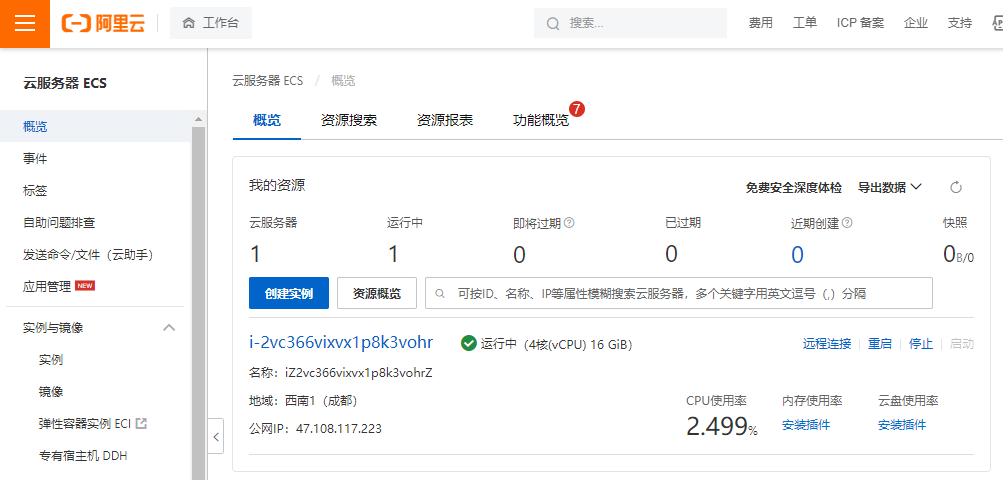Open instance i-2vc366vixvx1p8k3vohr link

click(341, 342)
